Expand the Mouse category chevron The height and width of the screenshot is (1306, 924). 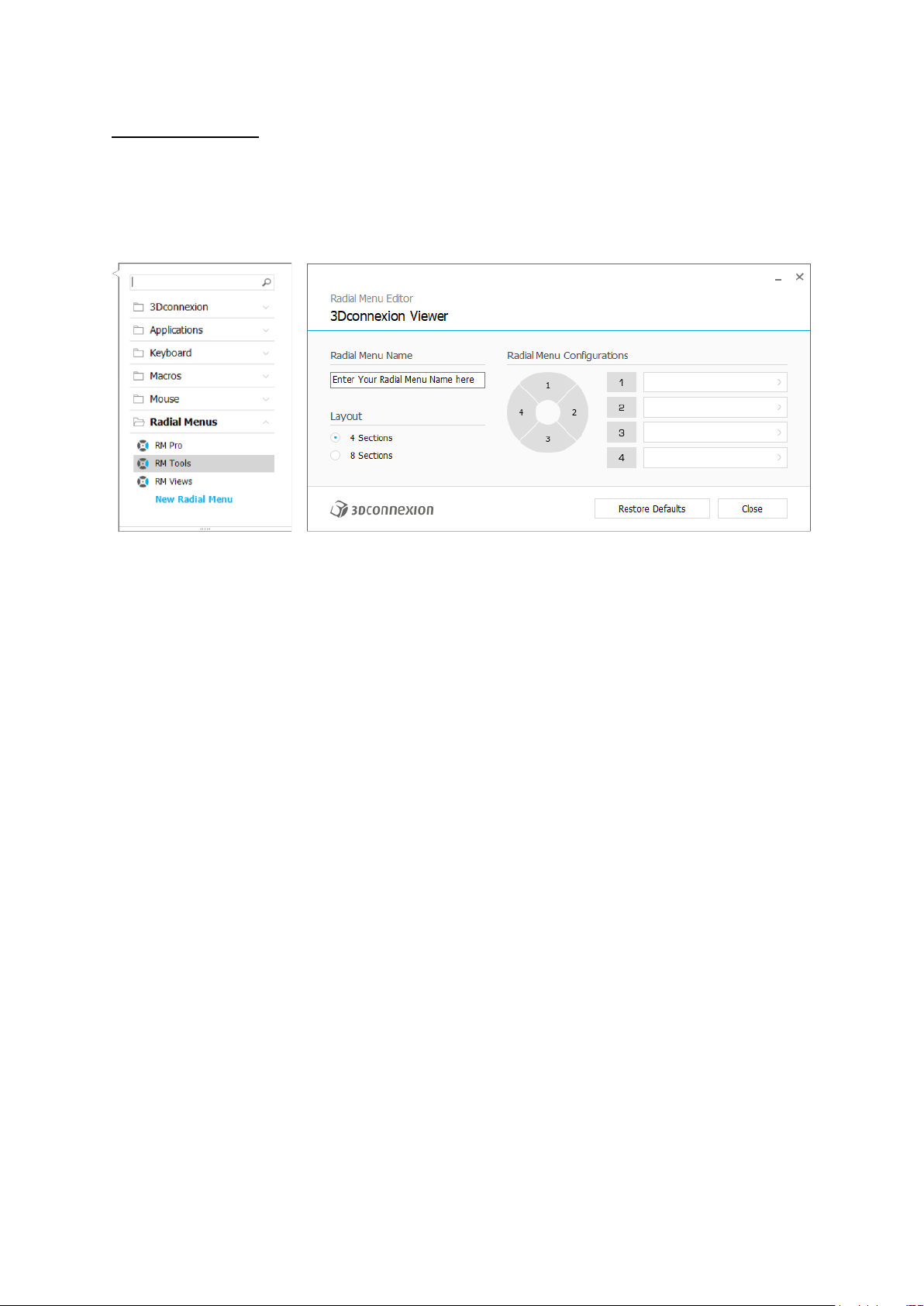(266, 399)
